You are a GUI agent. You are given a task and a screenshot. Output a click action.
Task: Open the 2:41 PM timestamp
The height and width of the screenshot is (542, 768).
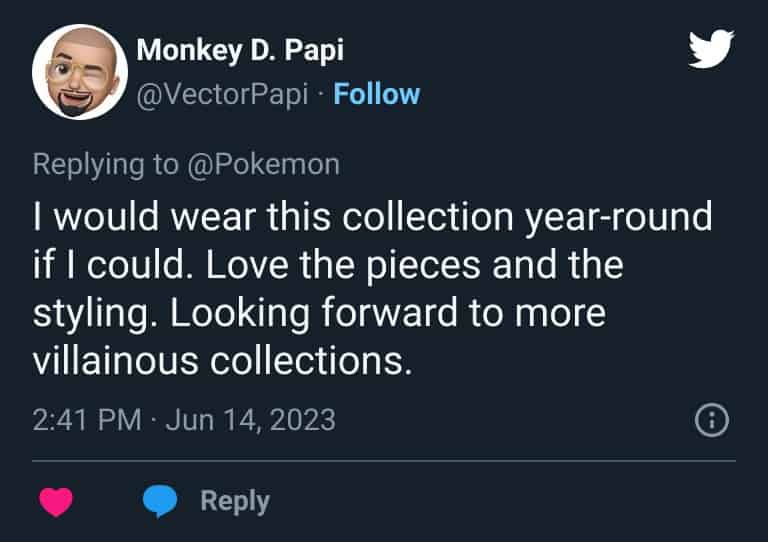point(87,420)
